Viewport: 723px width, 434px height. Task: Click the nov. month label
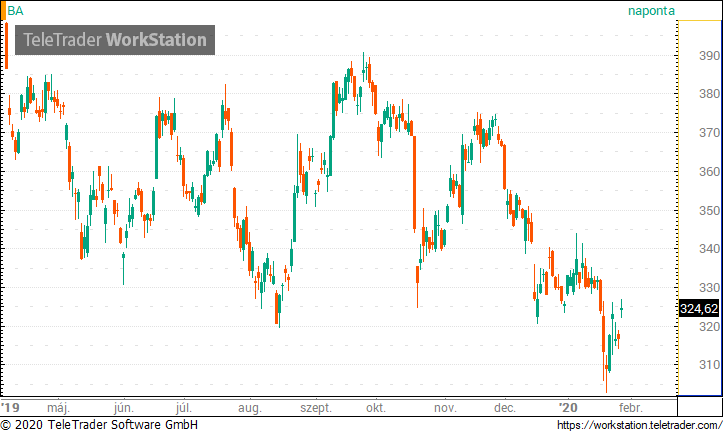pyautogui.click(x=445, y=408)
